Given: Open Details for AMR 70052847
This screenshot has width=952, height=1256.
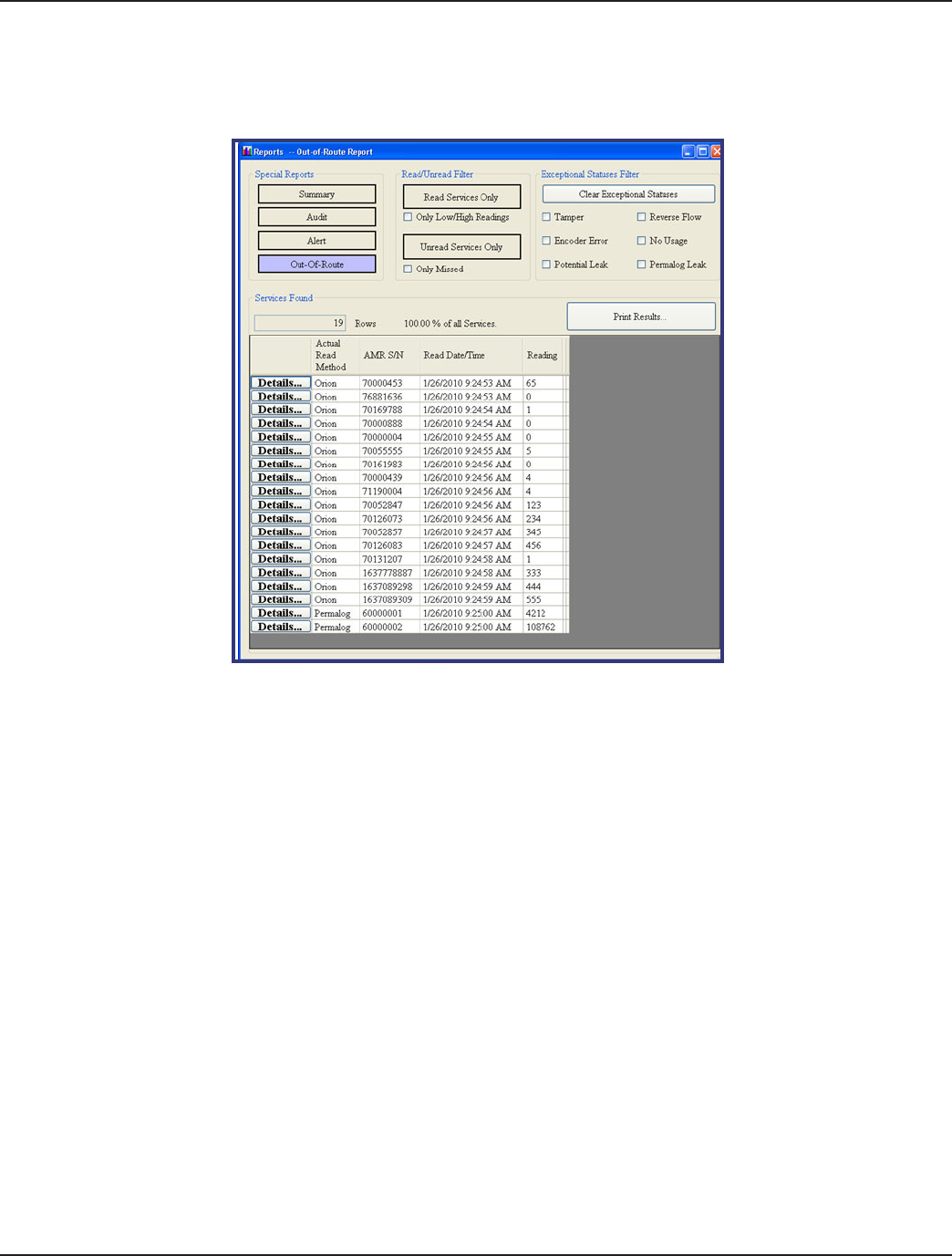Looking at the screenshot, I should (x=281, y=504).
